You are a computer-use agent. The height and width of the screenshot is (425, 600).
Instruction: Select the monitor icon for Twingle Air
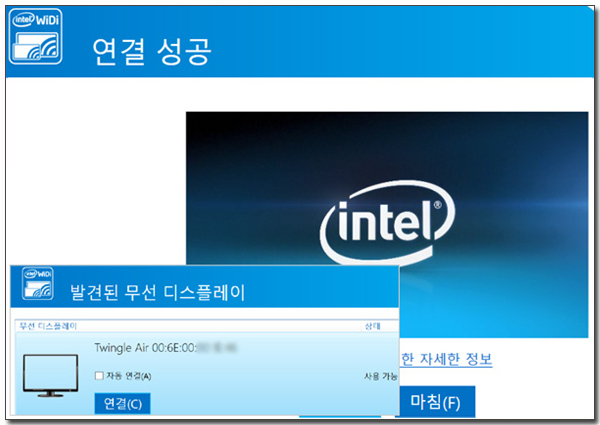[x=51, y=376]
